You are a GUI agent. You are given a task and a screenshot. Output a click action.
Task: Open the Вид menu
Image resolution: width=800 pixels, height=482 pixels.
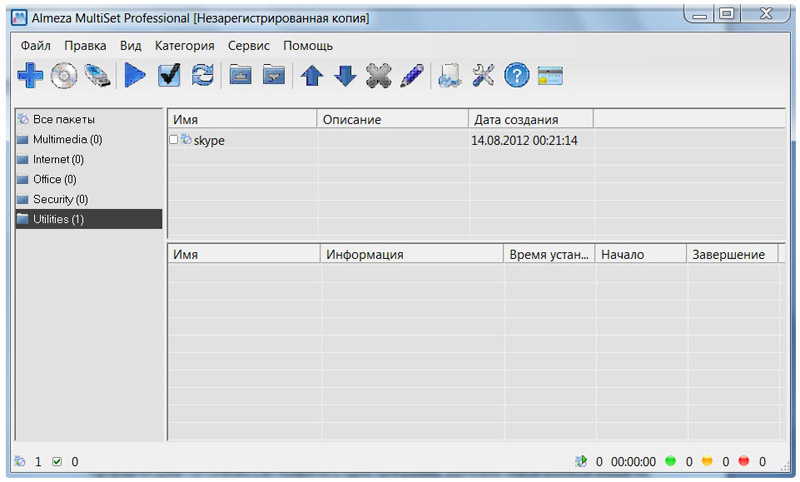131,45
